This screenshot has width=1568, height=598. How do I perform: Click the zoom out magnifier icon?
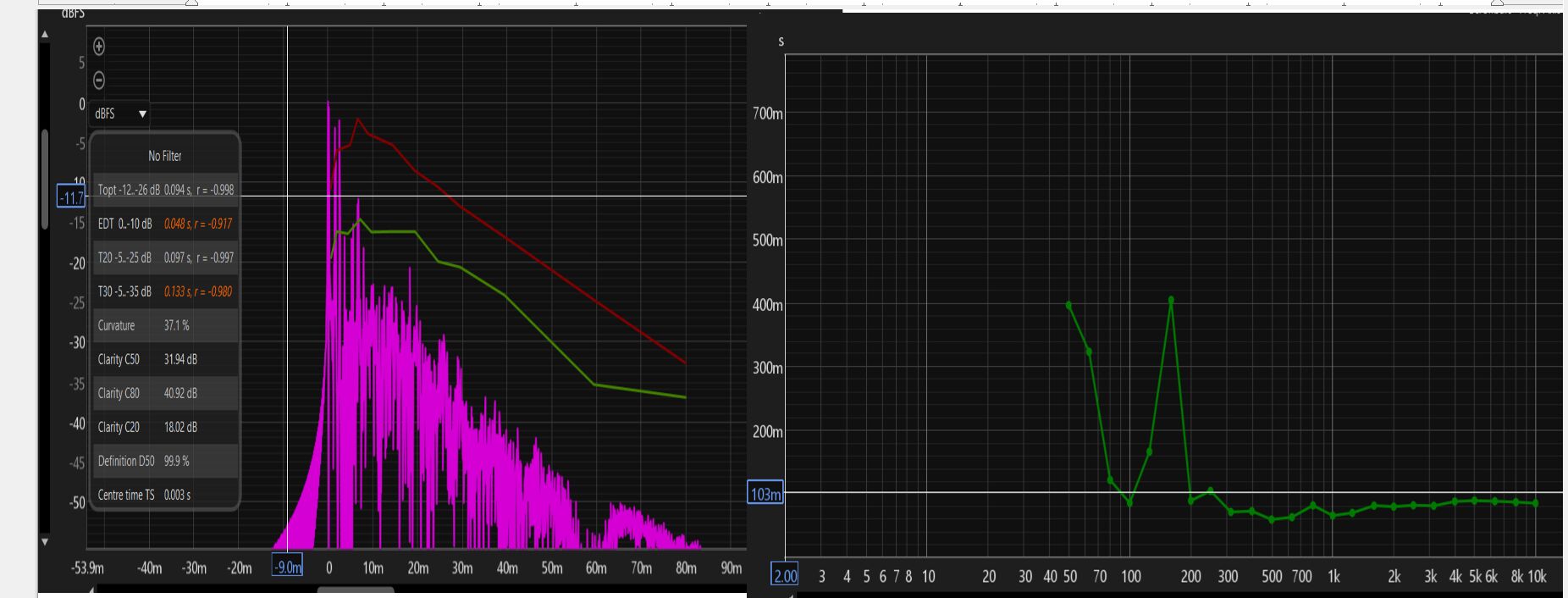click(99, 80)
